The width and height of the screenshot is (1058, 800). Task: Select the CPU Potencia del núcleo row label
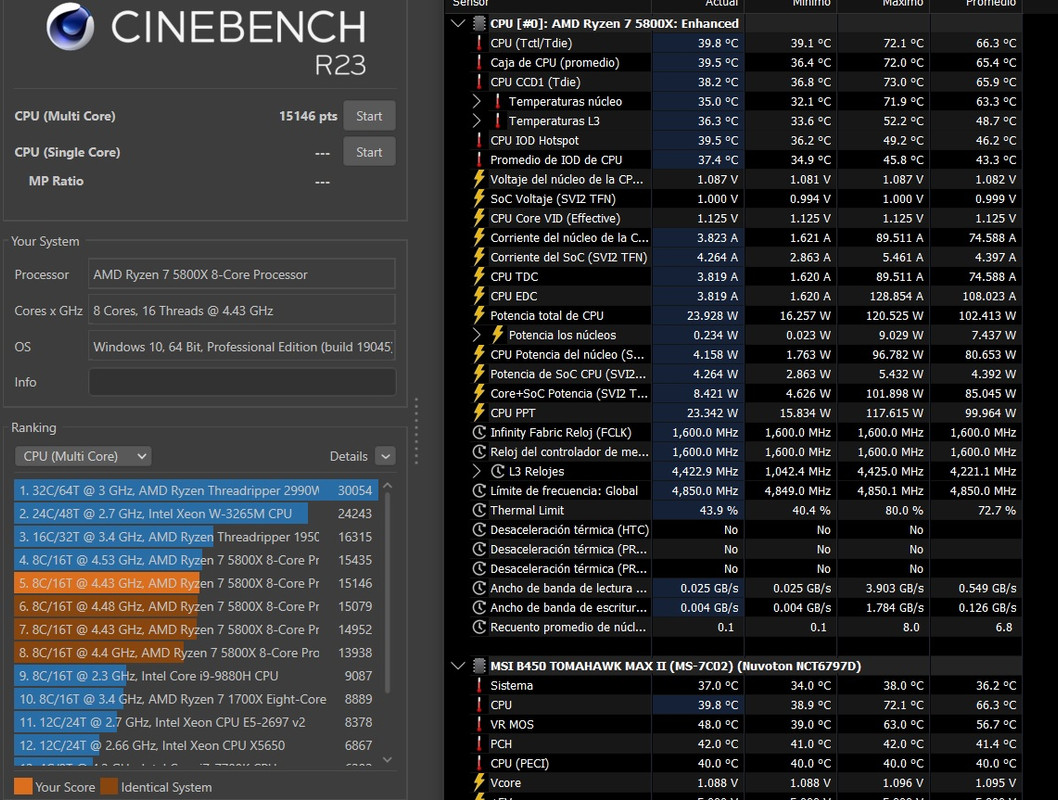[x=567, y=355]
